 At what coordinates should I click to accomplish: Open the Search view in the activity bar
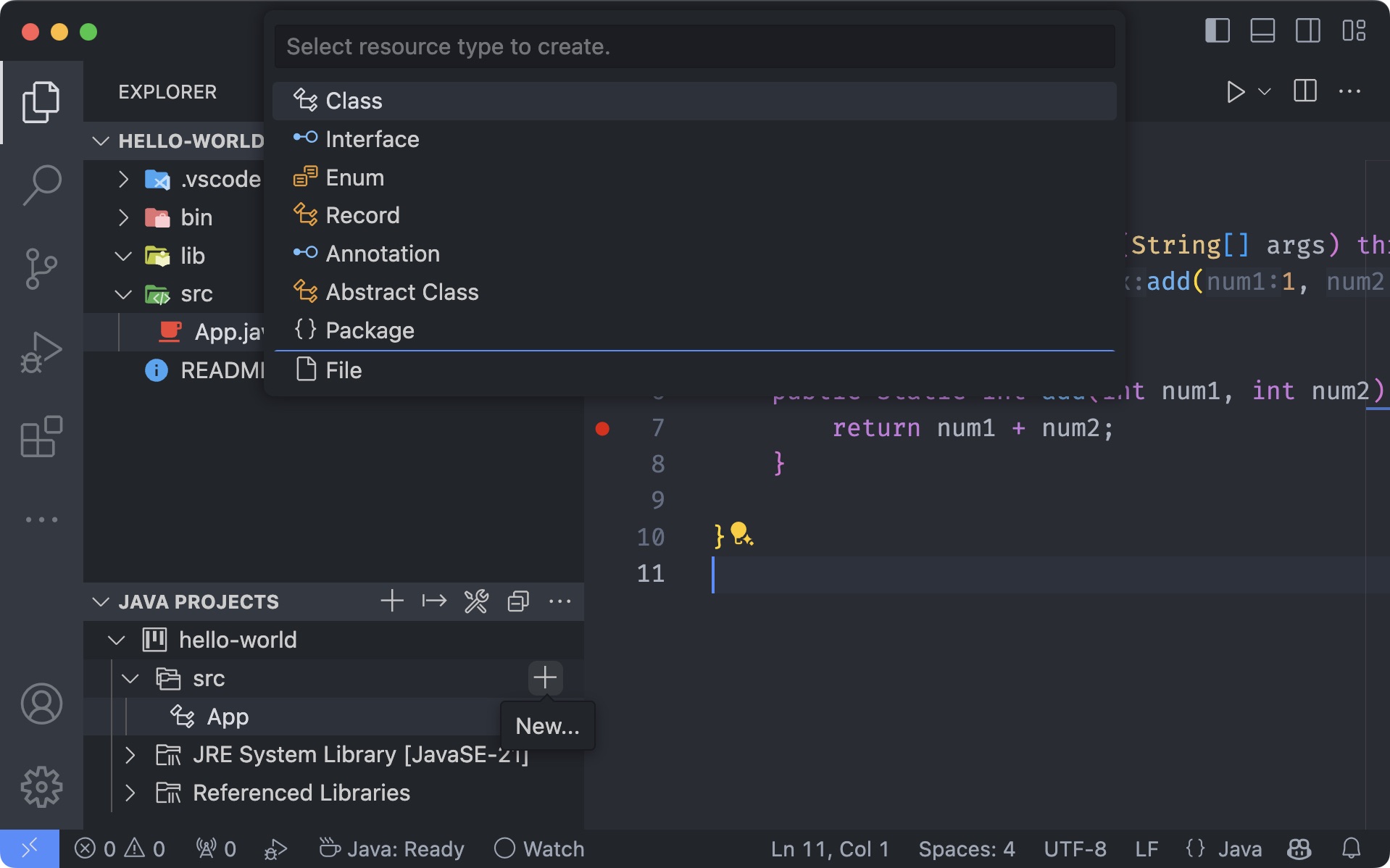coord(41,183)
